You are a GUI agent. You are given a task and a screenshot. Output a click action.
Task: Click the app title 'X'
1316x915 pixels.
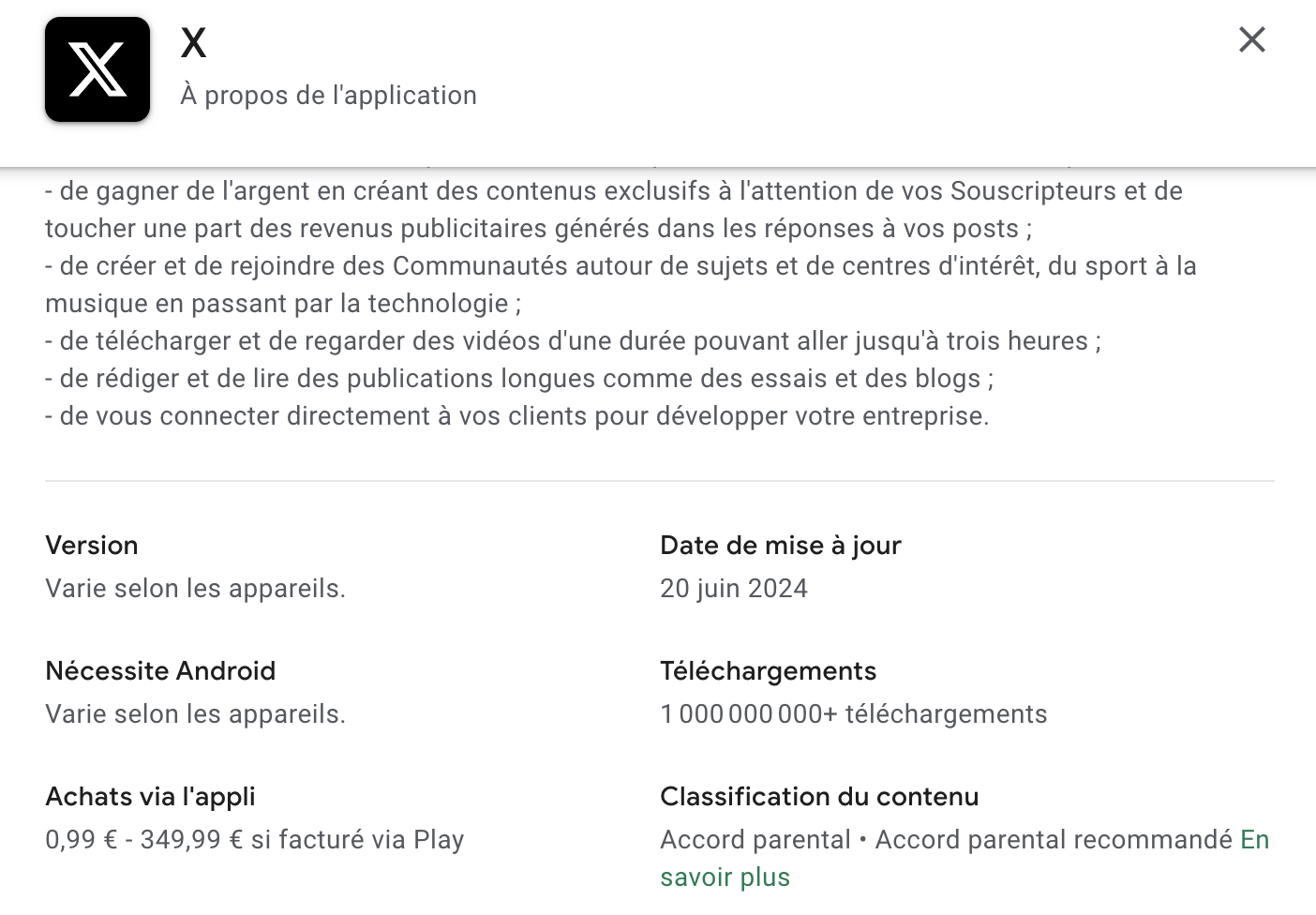(194, 42)
